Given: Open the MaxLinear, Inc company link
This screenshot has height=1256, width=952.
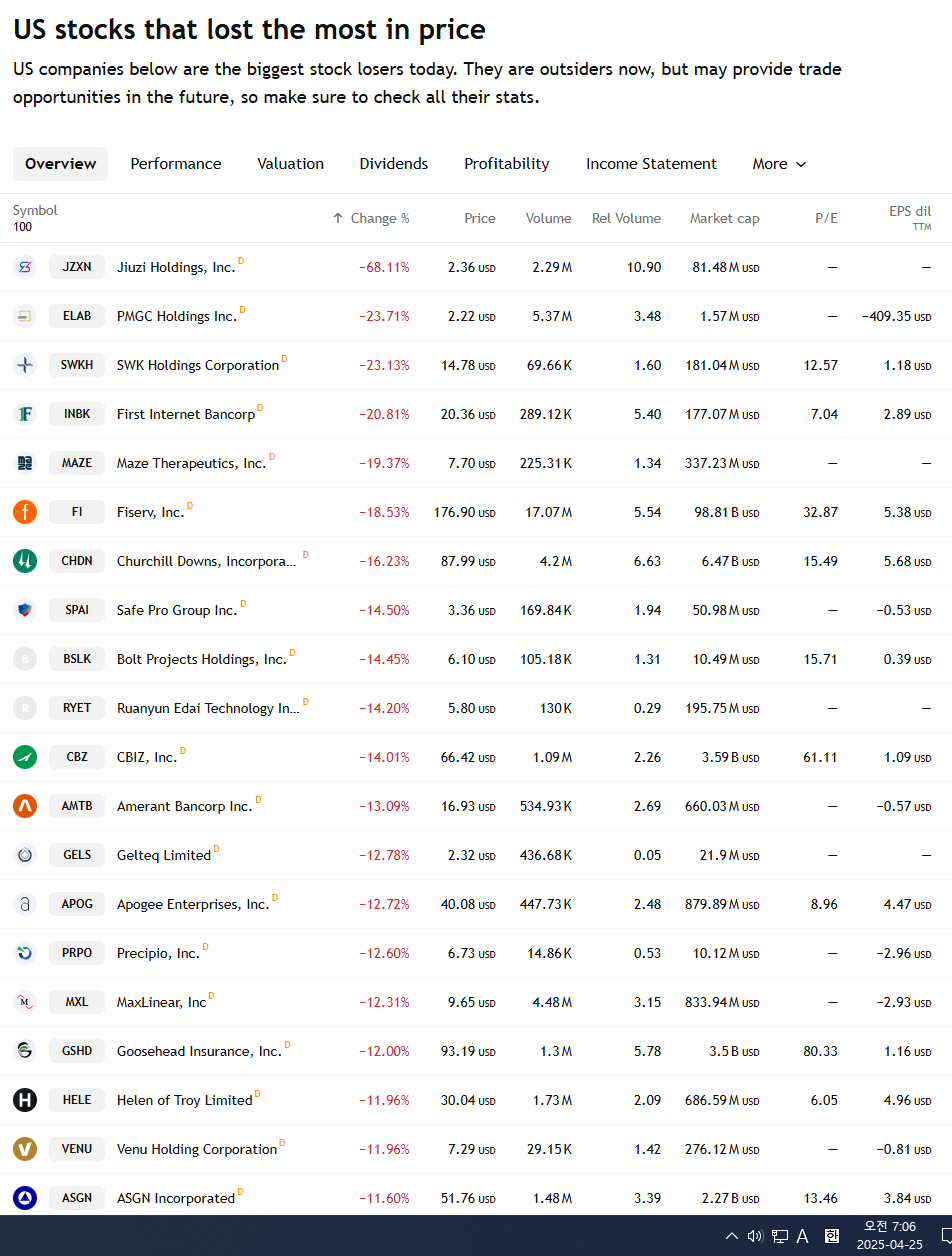Looking at the screenshot, I should (x=162, y=1002).
